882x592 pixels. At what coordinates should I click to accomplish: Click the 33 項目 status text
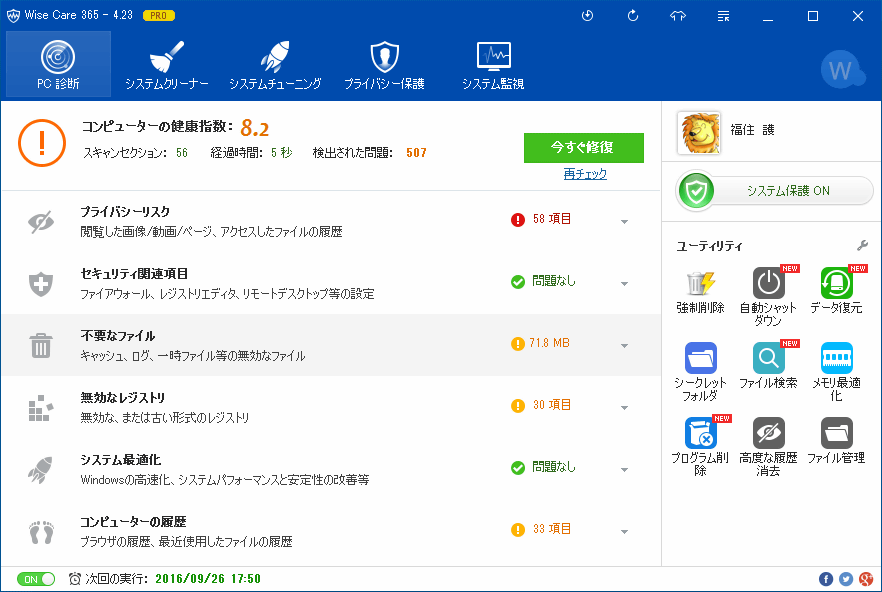pyautogui.click(x=552, y=528)
